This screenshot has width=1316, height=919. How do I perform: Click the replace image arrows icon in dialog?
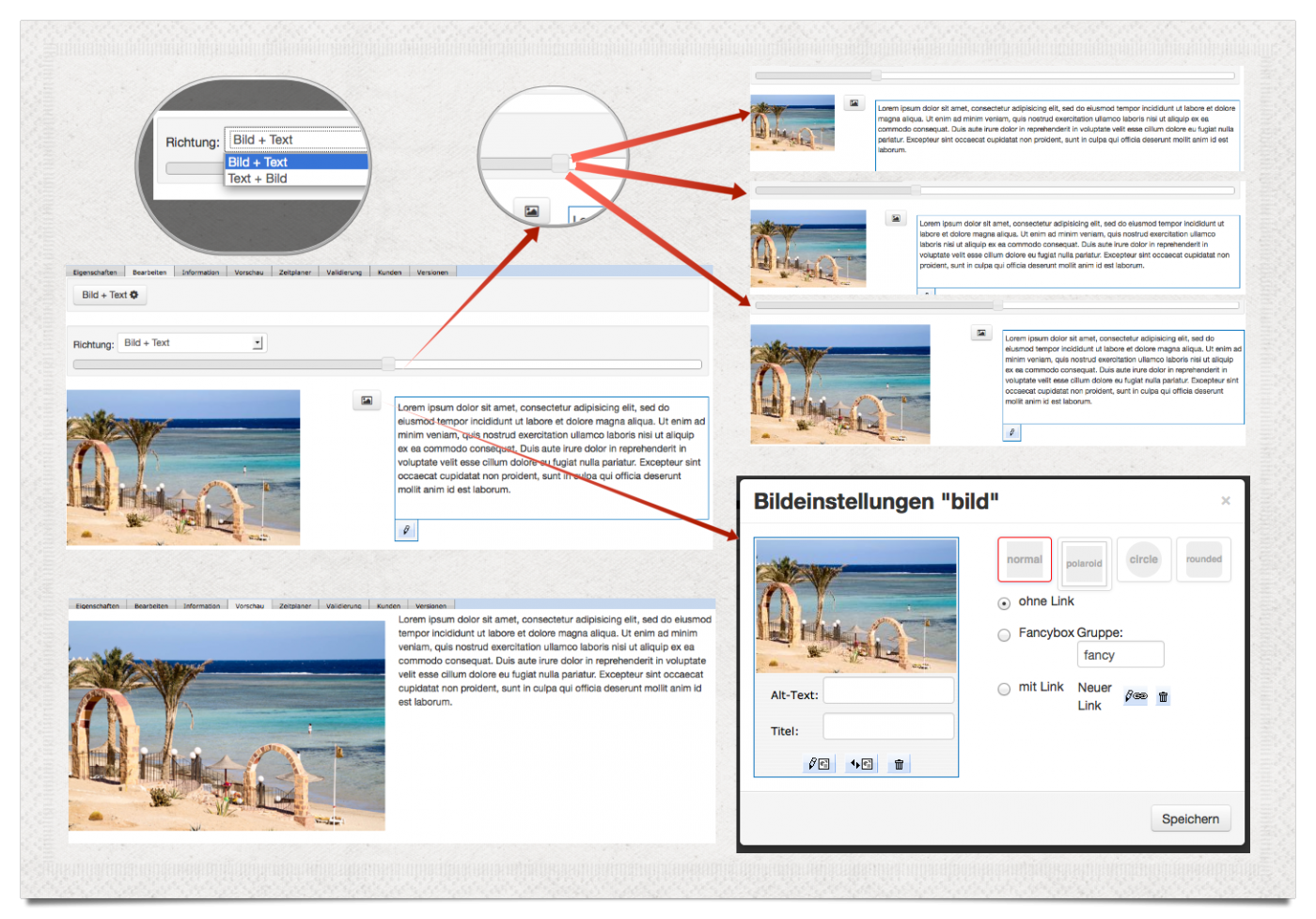click(861, 764)
